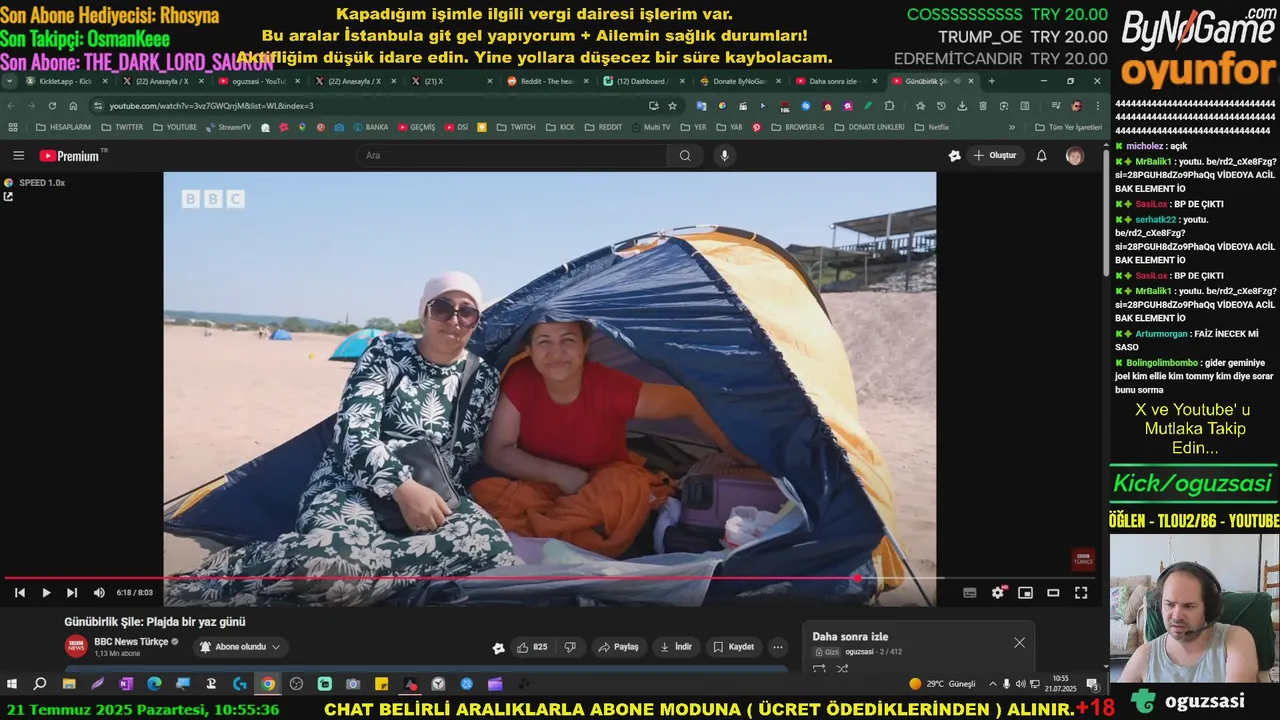Screen dimensions: 1280x720
Task: Open DONATE LİNKLERİ bookmarks folder
Action: [869, 128]
